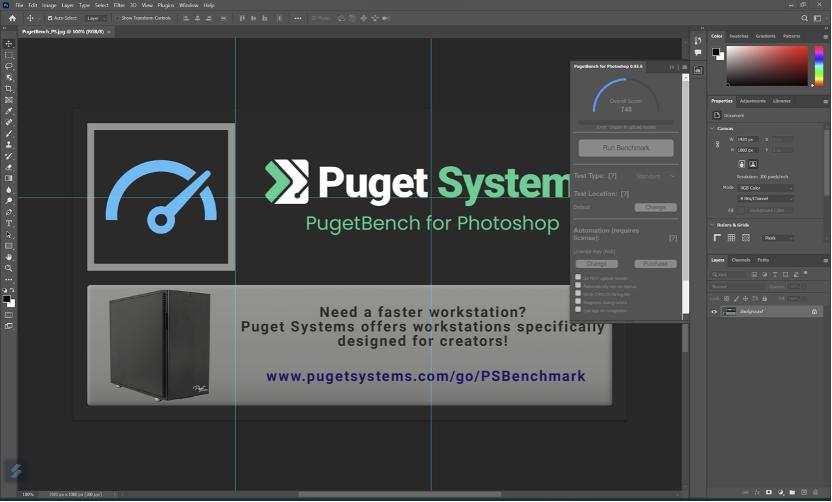Check the fourth PugetBench option checkbox
The width and height of the screenshot is (832, 502).
[578, 301]
